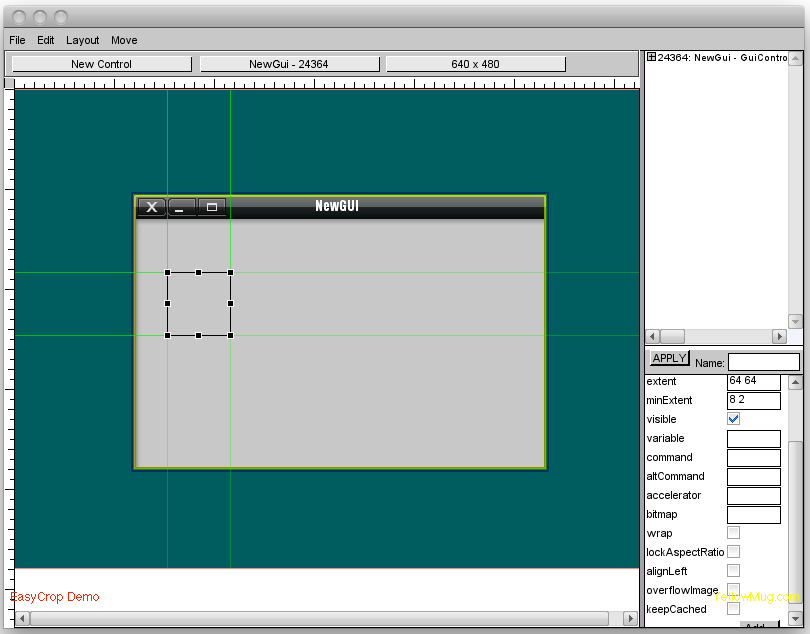This screenshot has height=634, width=810.
Task: Click top-left resize handle of selected control
Action: (167, 272)
